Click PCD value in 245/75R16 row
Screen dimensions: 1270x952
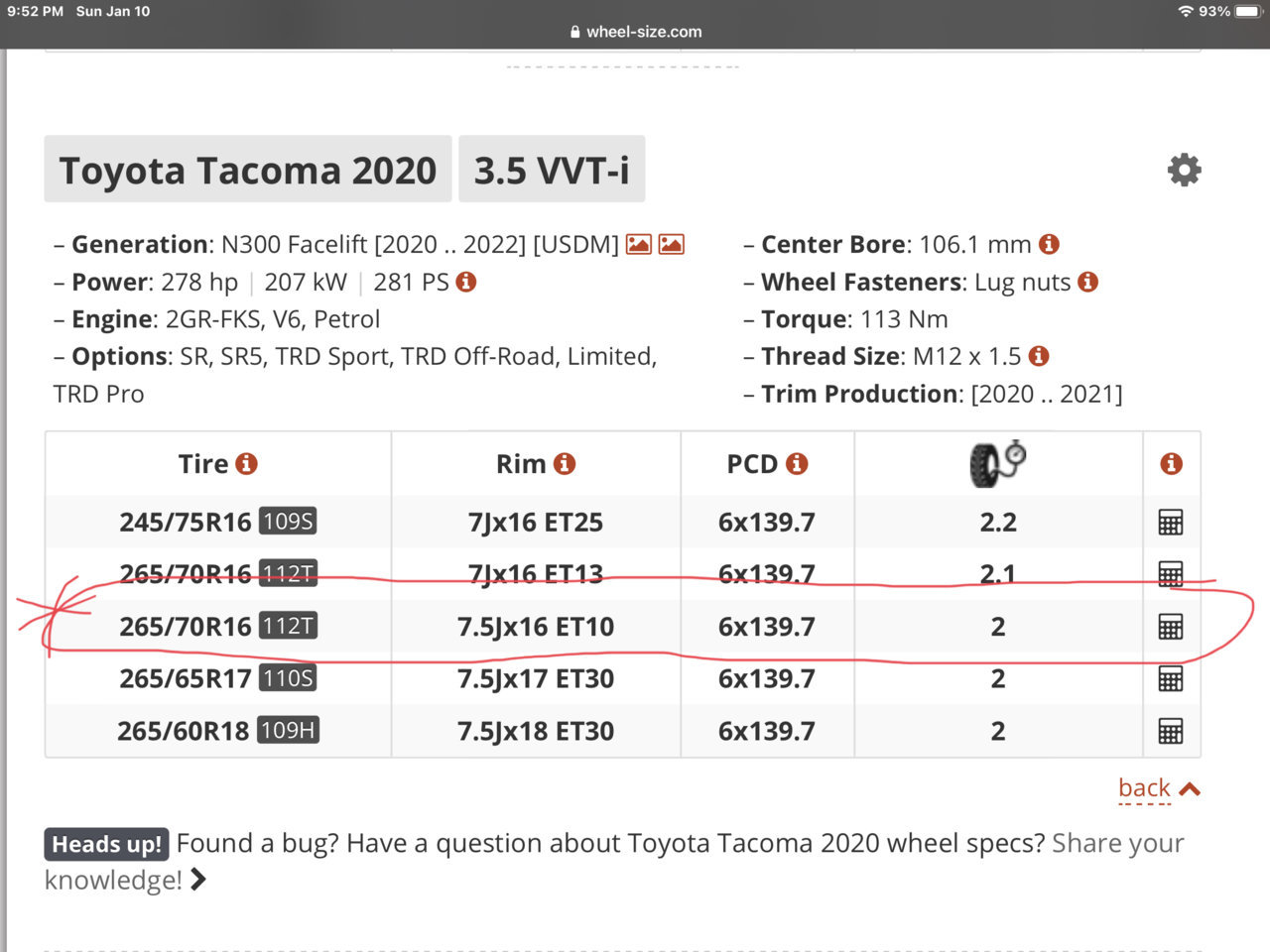point(767,523)
